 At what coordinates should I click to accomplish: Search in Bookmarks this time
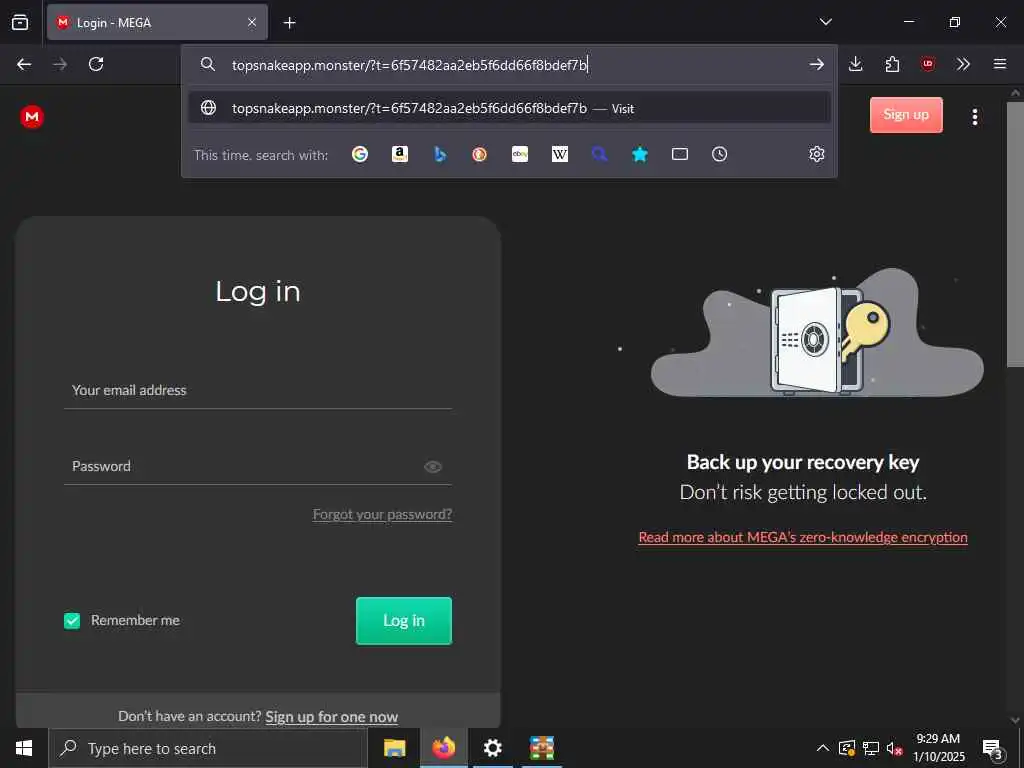(640, 154)
